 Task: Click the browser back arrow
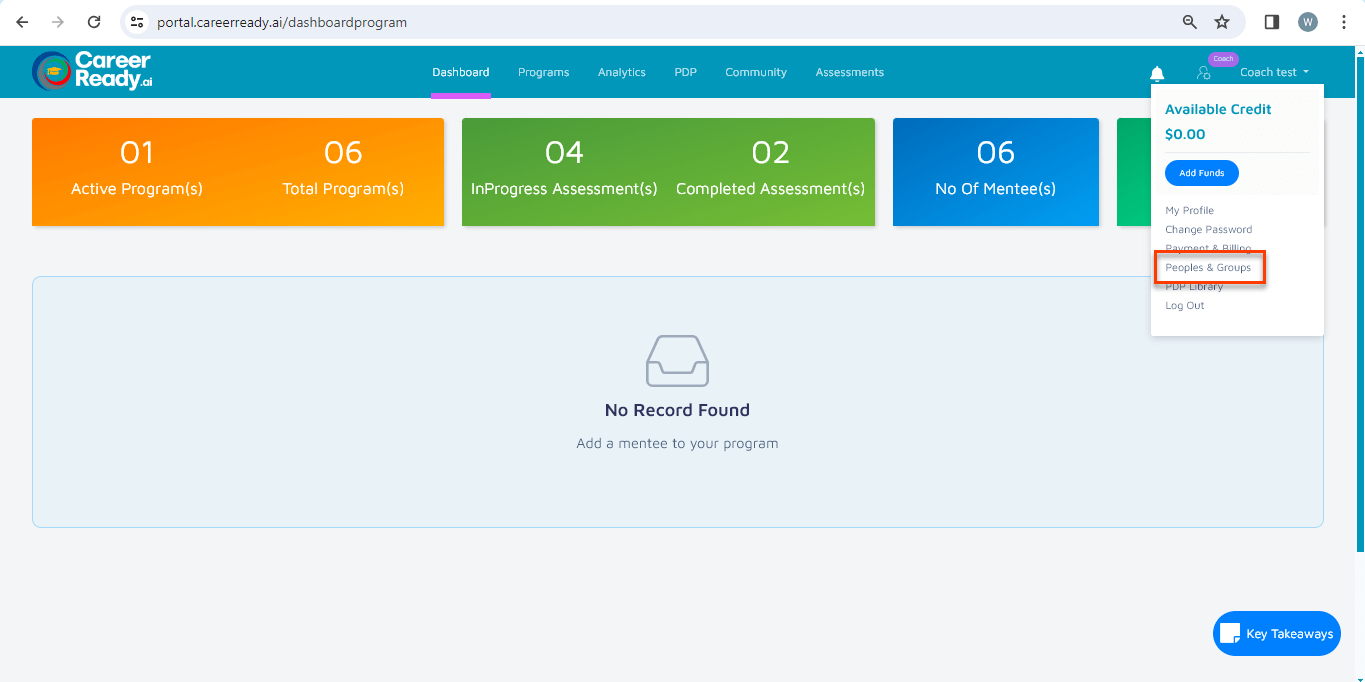(23, 22)
